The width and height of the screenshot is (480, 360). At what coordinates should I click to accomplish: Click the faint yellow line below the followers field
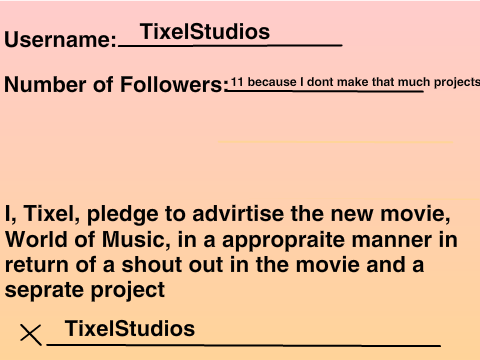[x=336, y=142]
